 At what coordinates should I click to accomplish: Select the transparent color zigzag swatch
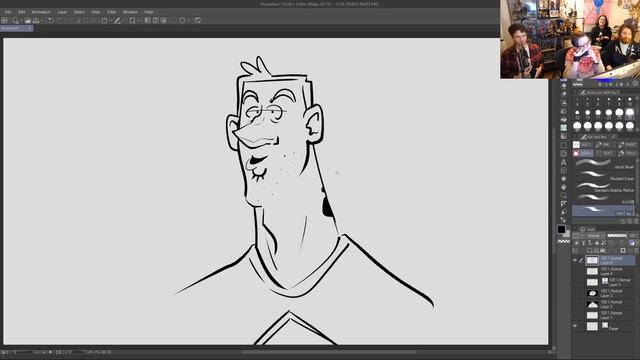564,242
